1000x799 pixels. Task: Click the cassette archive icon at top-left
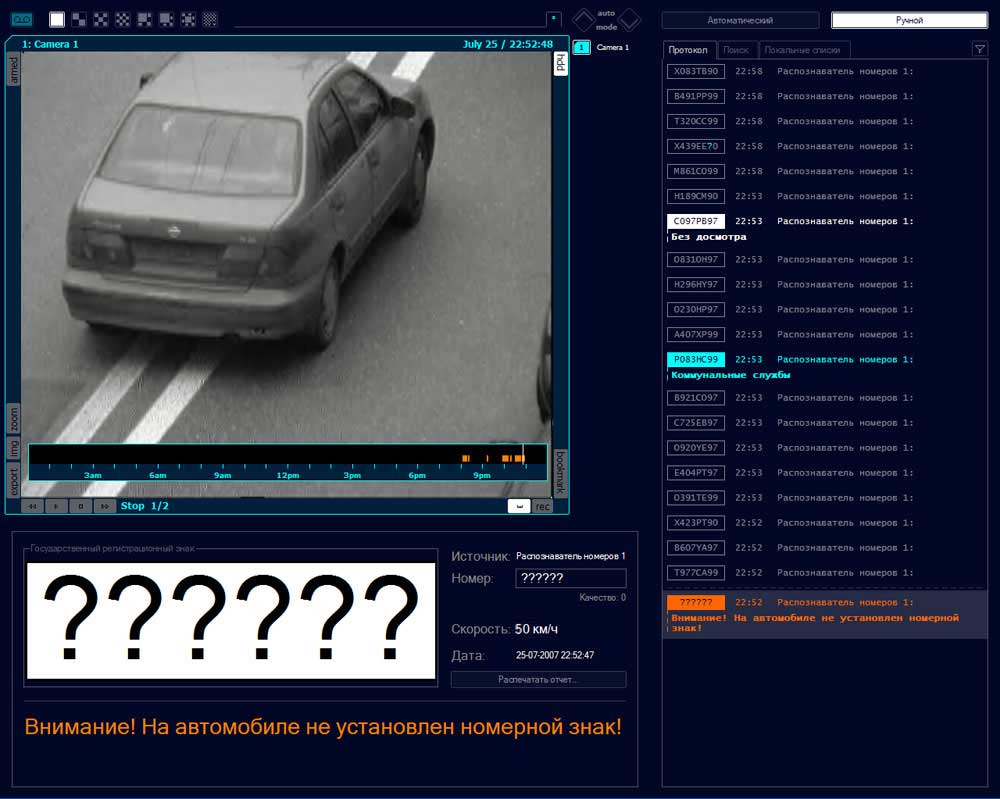[x=22, y=19]
